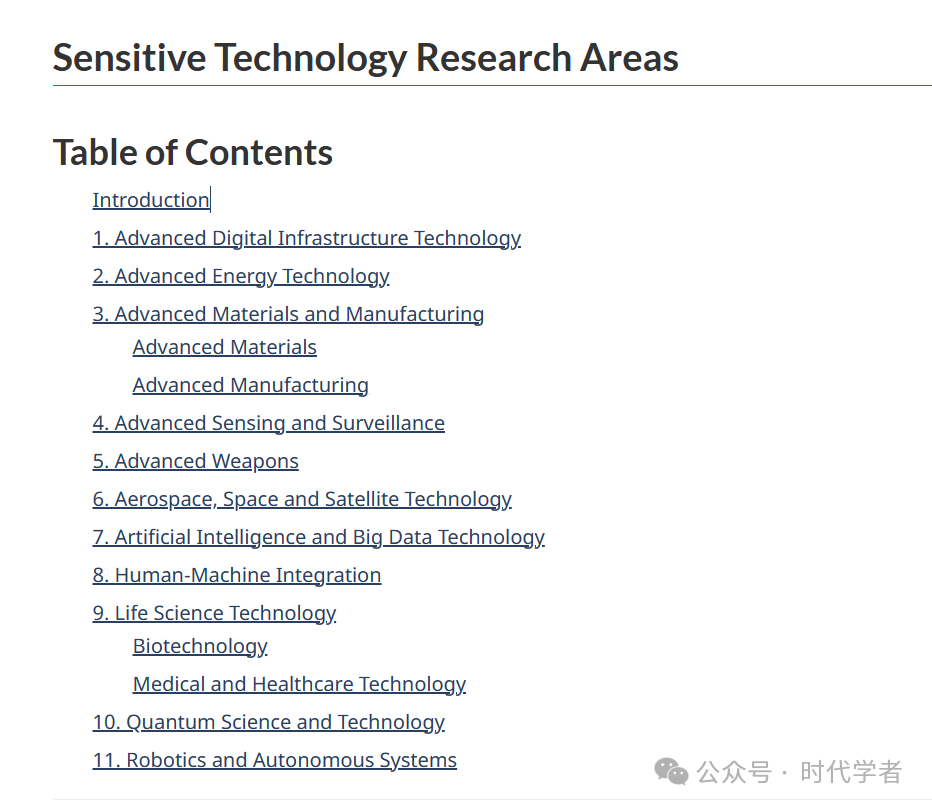Open the Advanced Manufacturing sub-link
Image resolution: width=932 pixels, height=809 pixels.
(x=250, y=385)
